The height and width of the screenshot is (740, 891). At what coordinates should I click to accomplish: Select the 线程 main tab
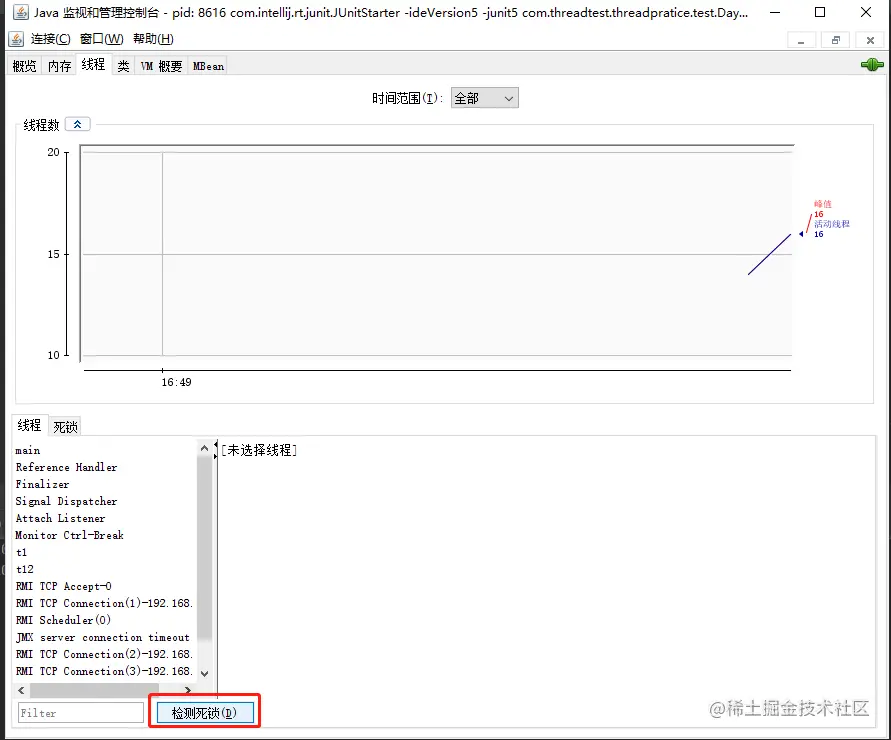click(93, 64)
